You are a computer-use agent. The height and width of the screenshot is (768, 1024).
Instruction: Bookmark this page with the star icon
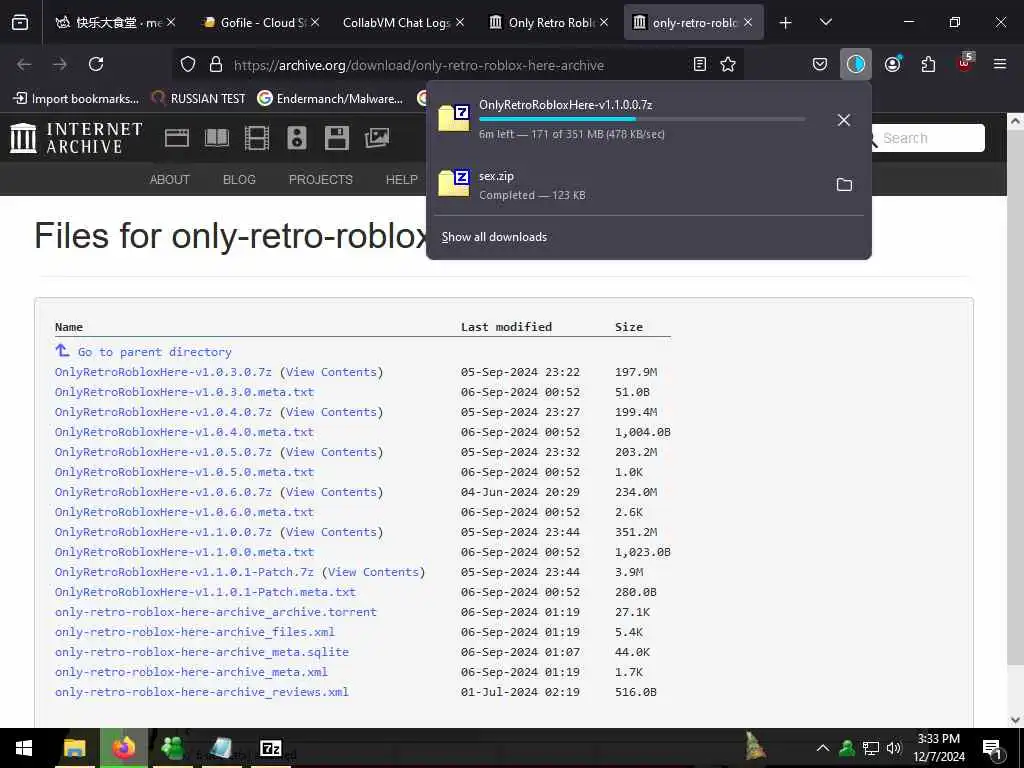tap(728, 64)
